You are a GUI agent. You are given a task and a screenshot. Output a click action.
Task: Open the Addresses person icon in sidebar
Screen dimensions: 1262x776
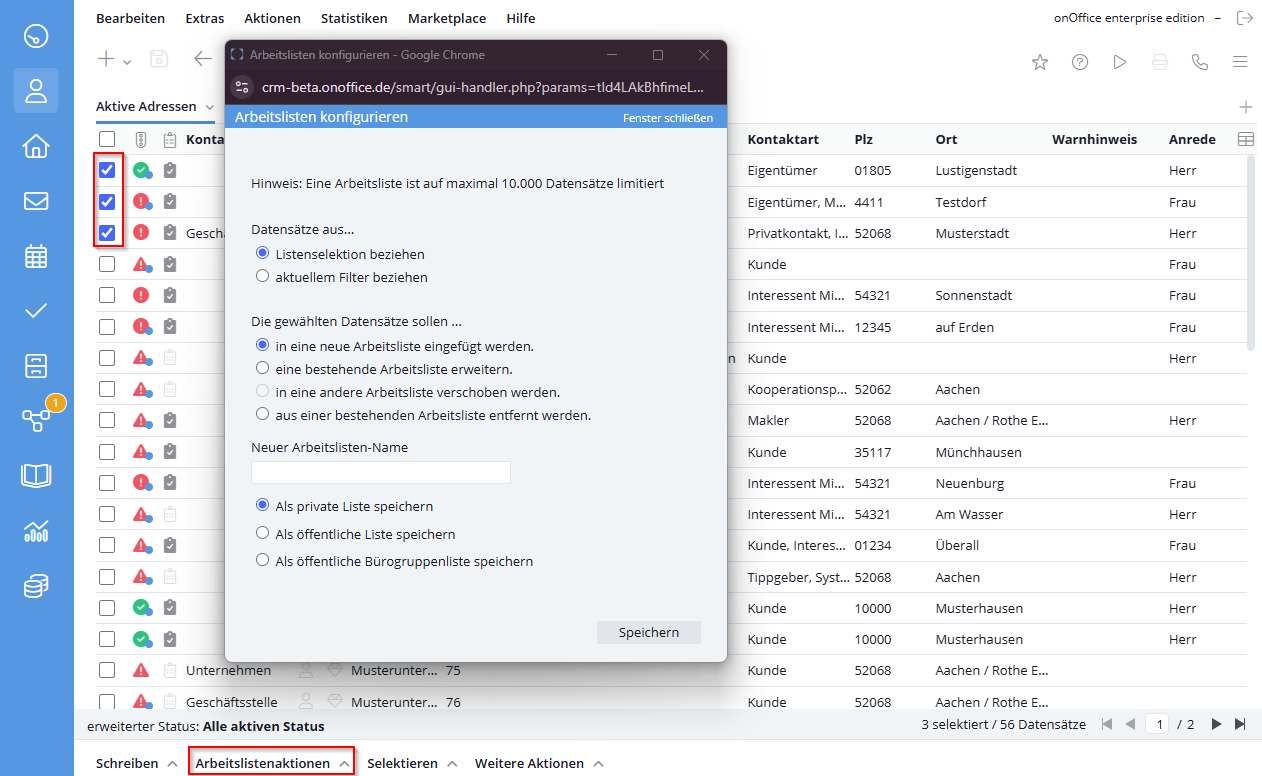(36, 91)
